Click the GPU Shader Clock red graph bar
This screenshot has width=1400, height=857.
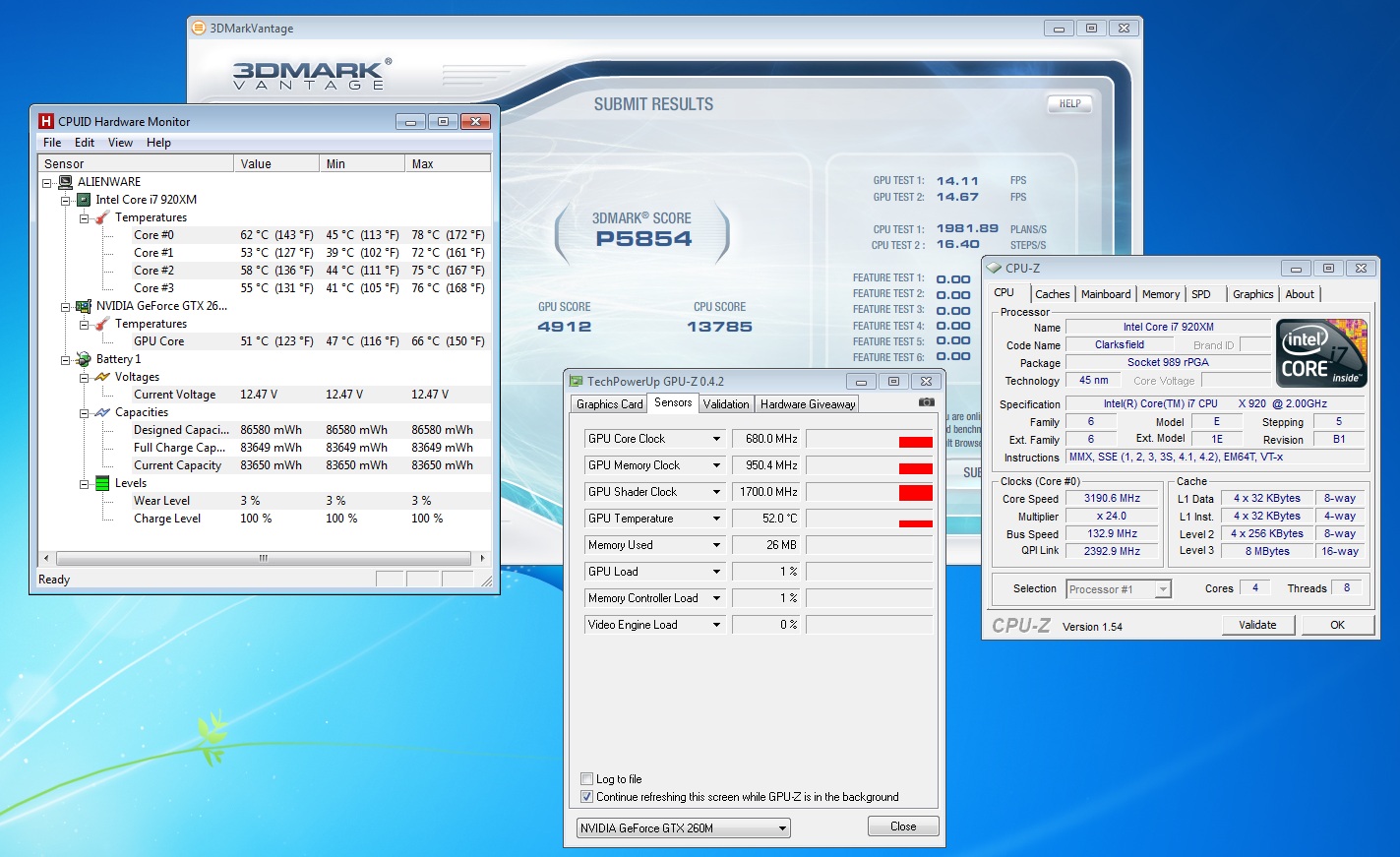(915, 493)
